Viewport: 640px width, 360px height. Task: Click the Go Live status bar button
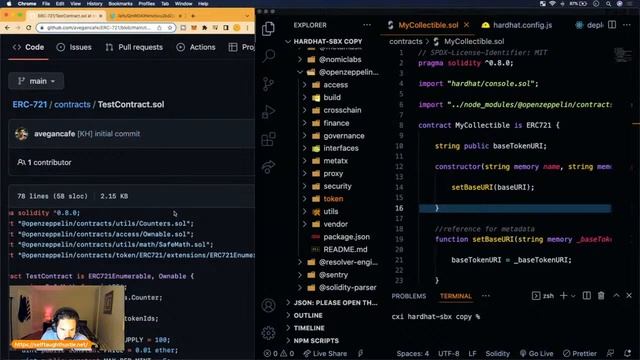pyautogui.click(x=536, y=353)
